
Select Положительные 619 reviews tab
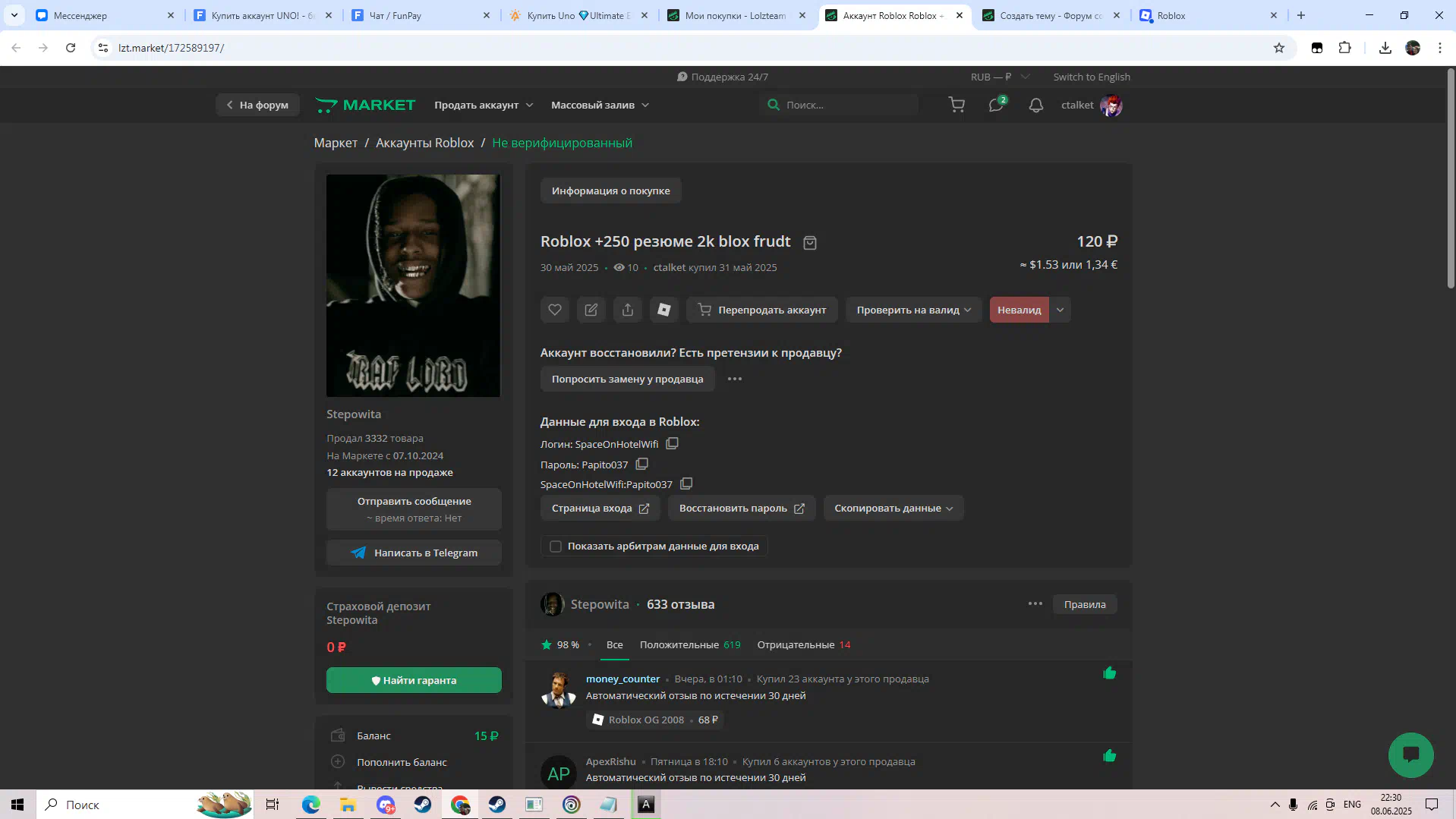tap(690, 645)
